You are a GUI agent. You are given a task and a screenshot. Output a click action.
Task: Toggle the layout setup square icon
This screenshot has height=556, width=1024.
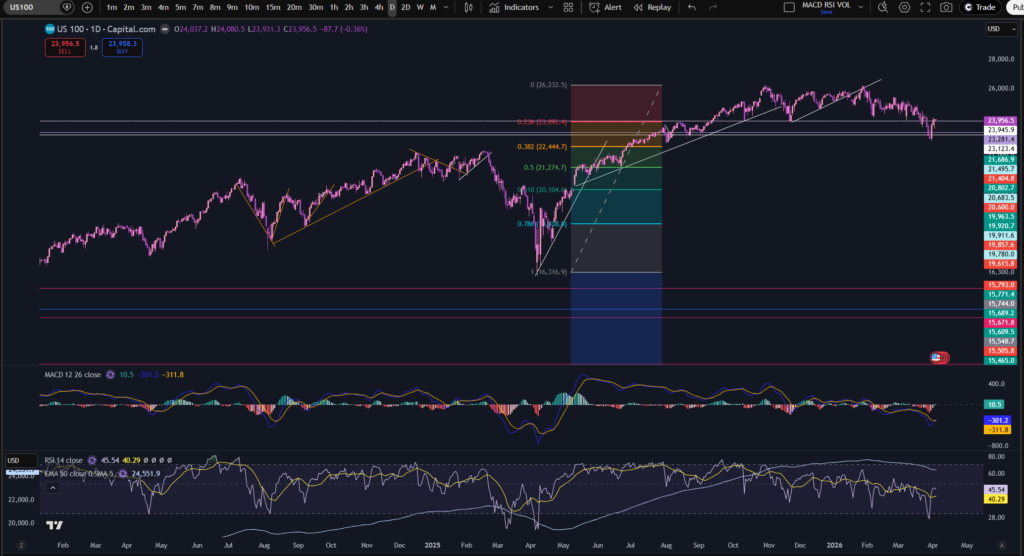pyautogui.click(x=789, y=7)
